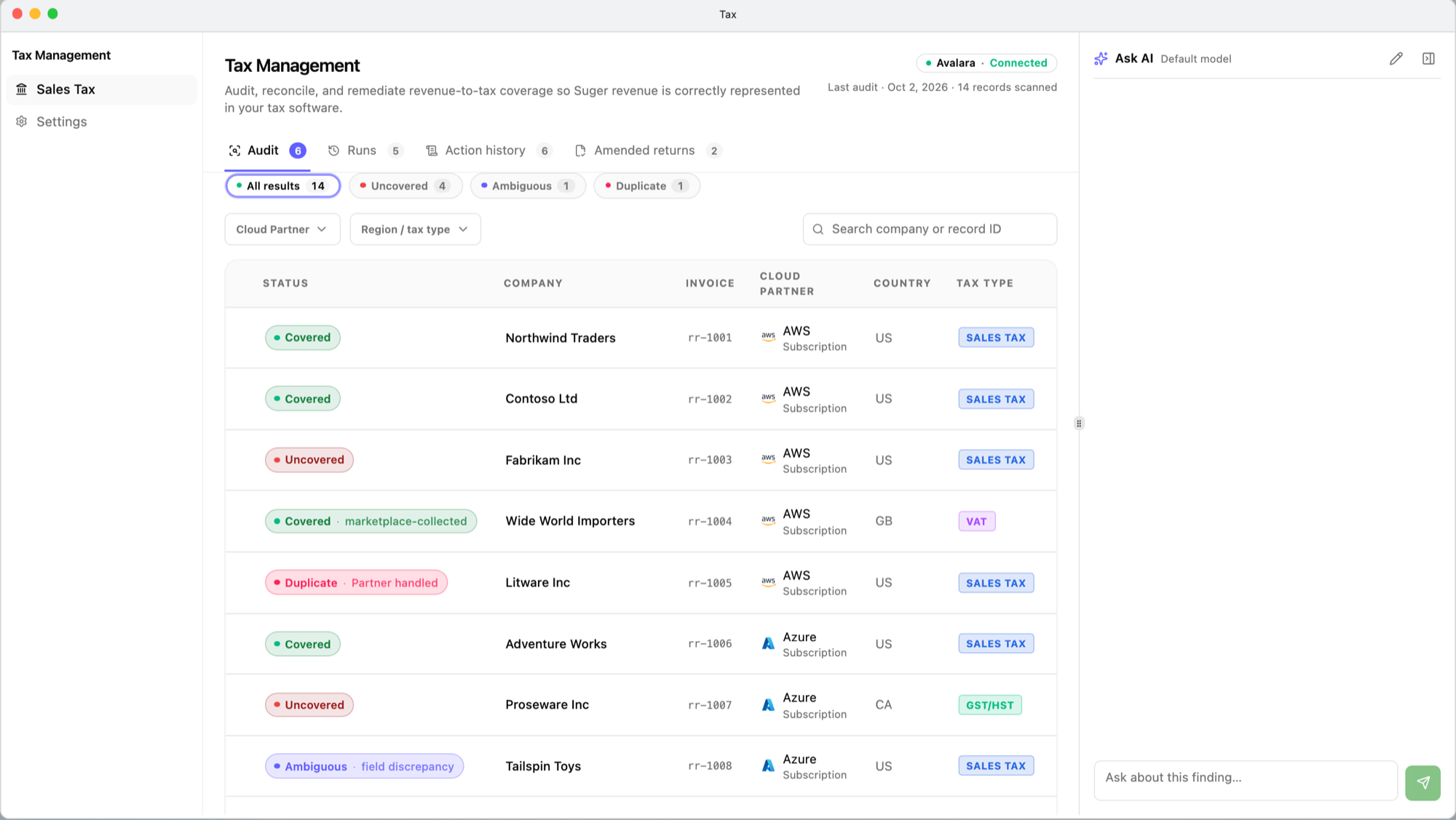Viewport: 1456px width, 820px height.
Task: Click the VAT tax type tag
Action: 976,522
